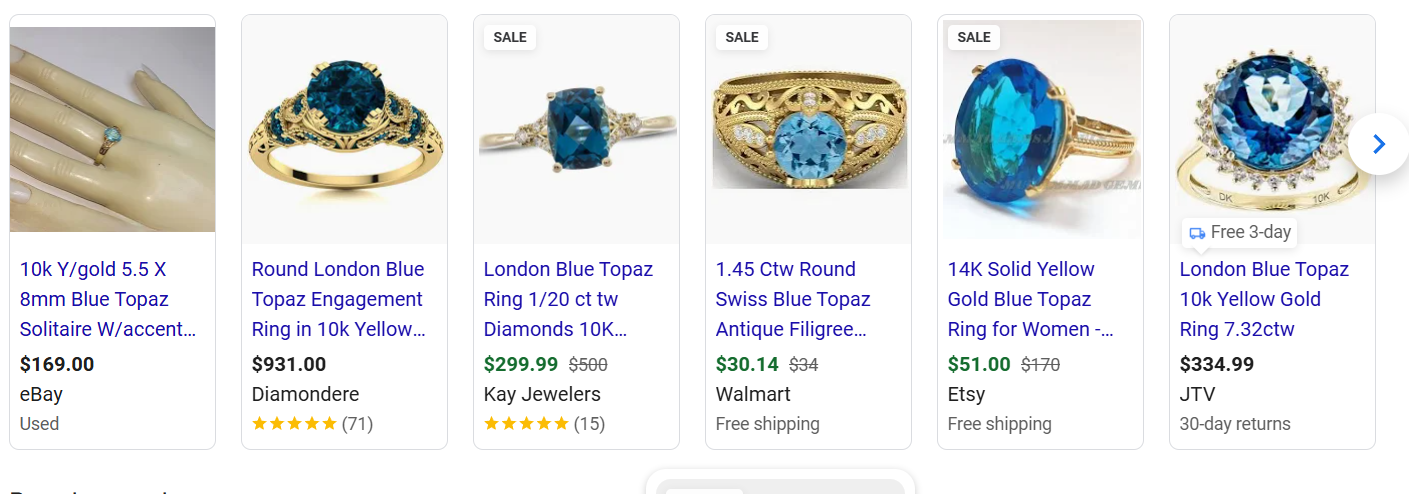Viewport: 1409px width, 494px height.
Task: Open "Round London Blue Topaz Engagement Ring" link
Action: tap(338, 299)
